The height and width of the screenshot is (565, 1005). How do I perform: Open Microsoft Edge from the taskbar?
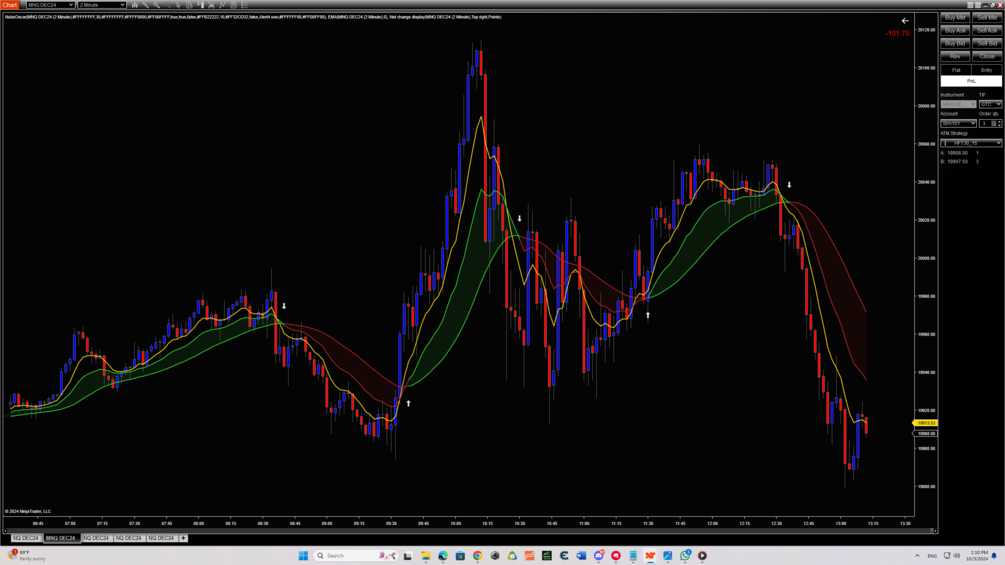pos(442,555)
